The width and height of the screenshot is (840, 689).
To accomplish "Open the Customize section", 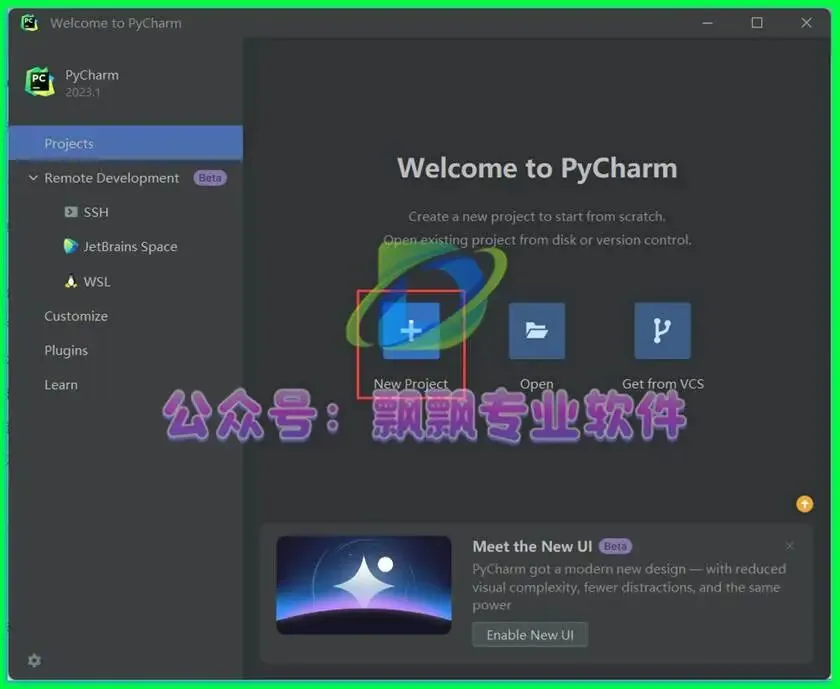I will [x=76, y=316].
